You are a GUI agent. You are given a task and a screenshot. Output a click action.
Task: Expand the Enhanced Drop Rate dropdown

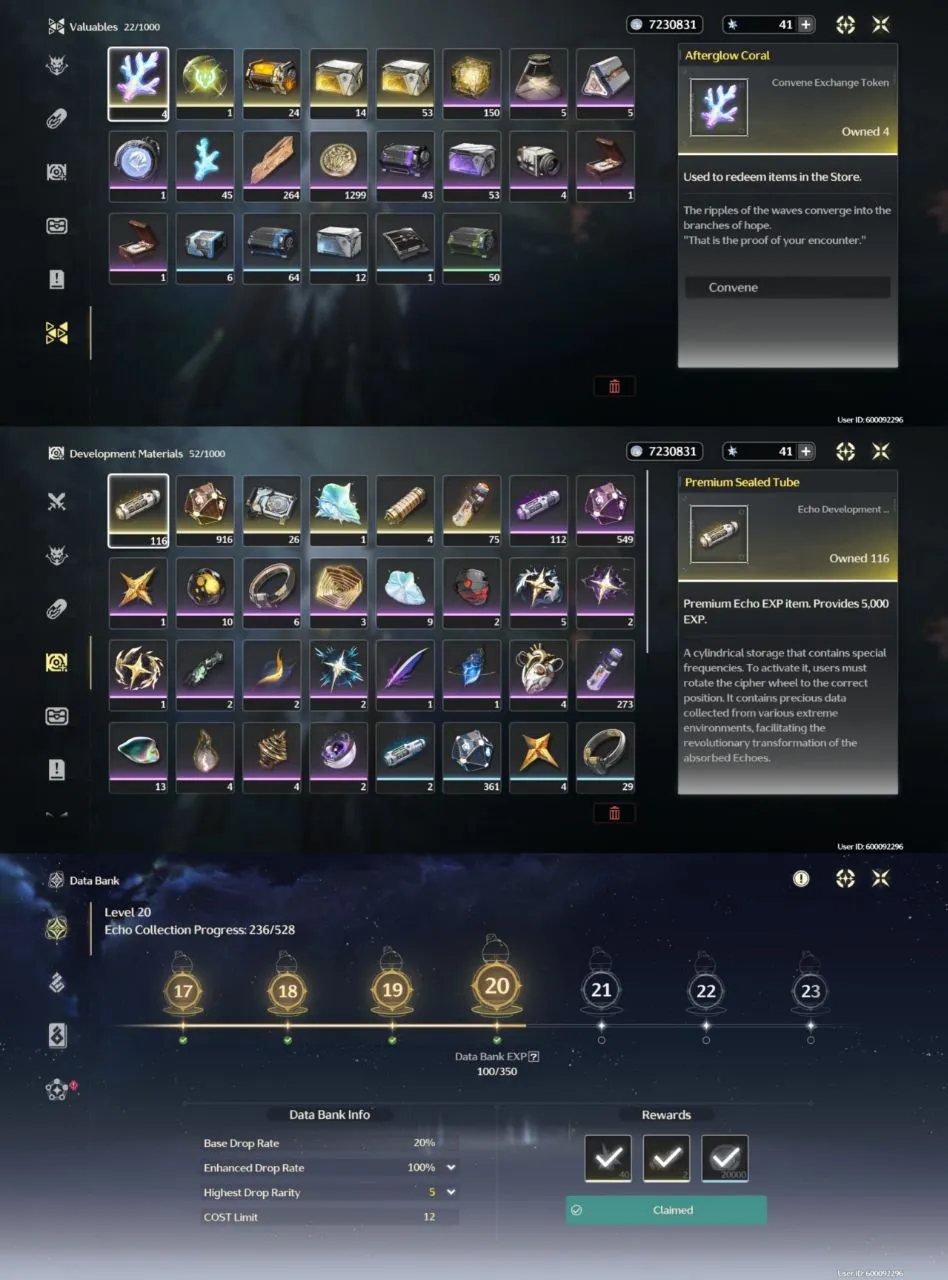coord(451,1167)
